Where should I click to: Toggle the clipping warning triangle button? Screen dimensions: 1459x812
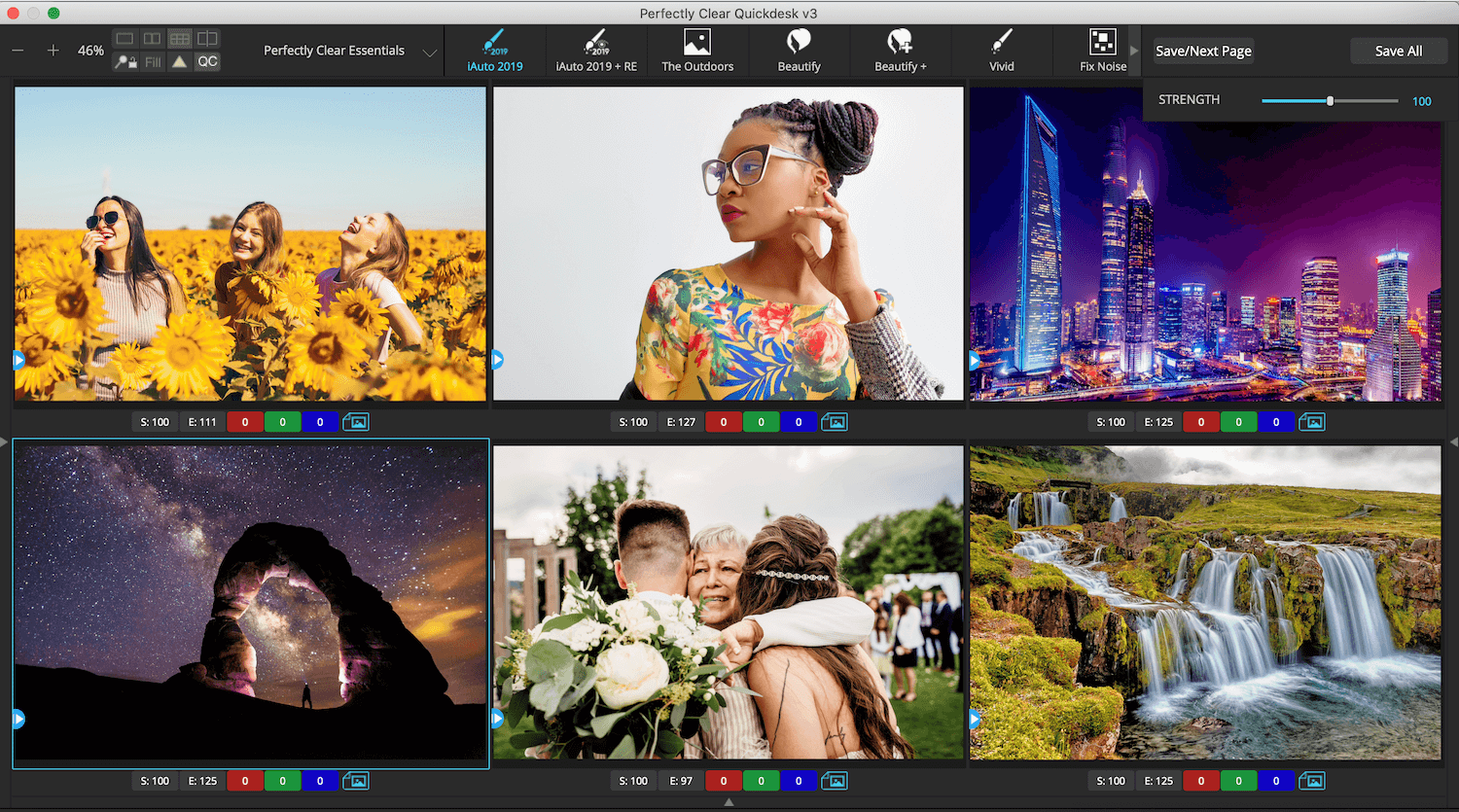(x=180, y=61)
